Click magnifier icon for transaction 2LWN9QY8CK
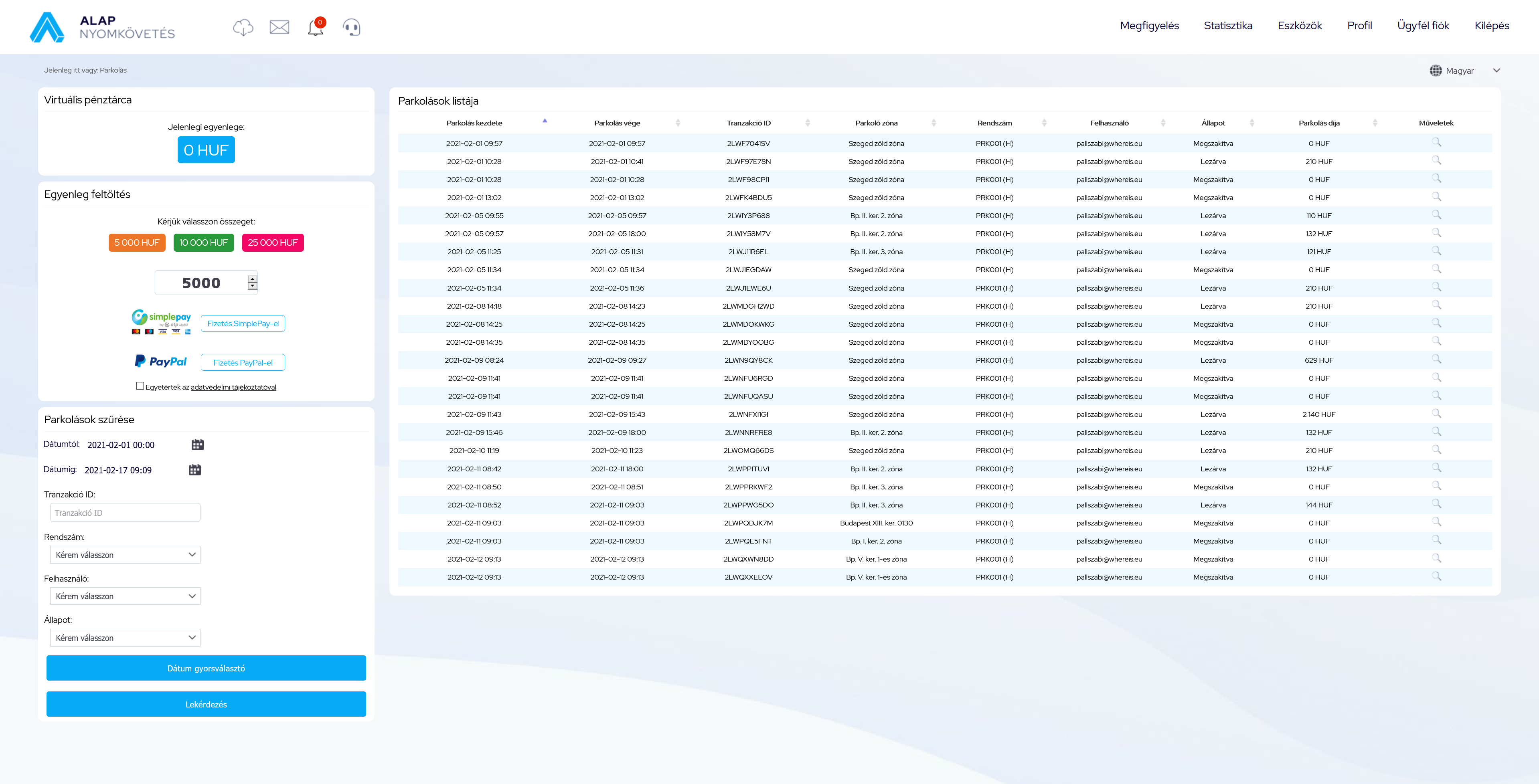 click(x=1436, y=360)
